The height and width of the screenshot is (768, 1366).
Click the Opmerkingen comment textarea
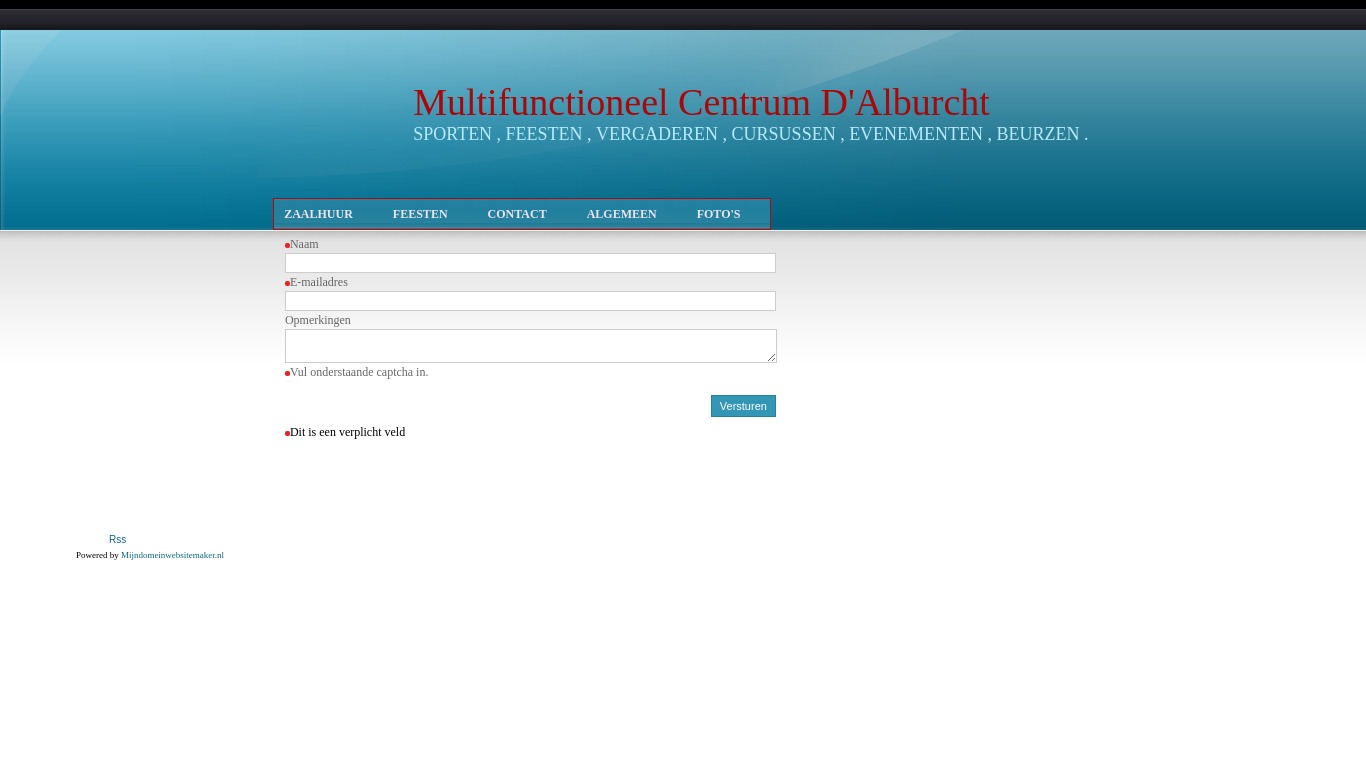tap(530, 345)
